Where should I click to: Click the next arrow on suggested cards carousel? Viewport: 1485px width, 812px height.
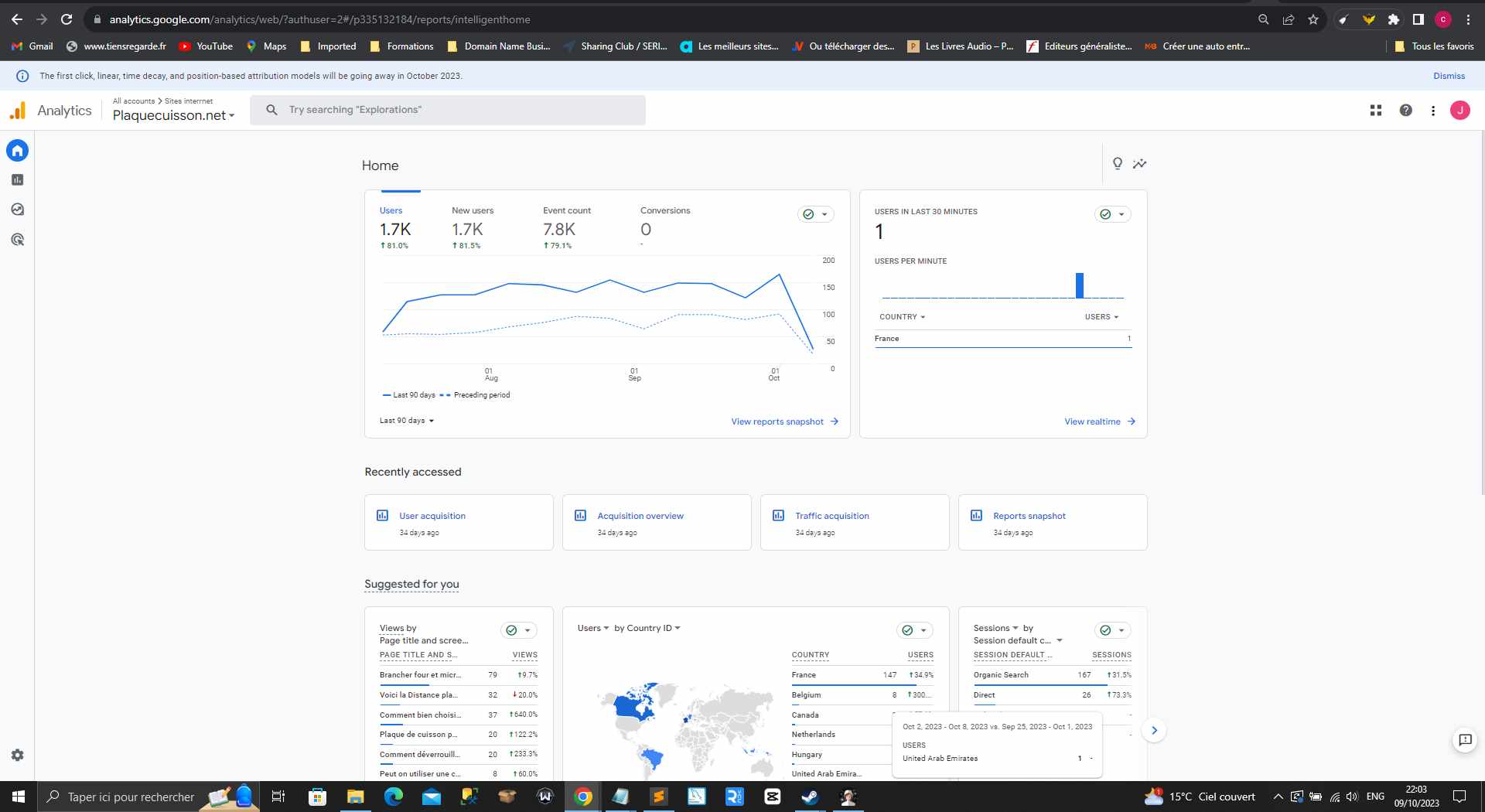click(x=1153, y=730)
